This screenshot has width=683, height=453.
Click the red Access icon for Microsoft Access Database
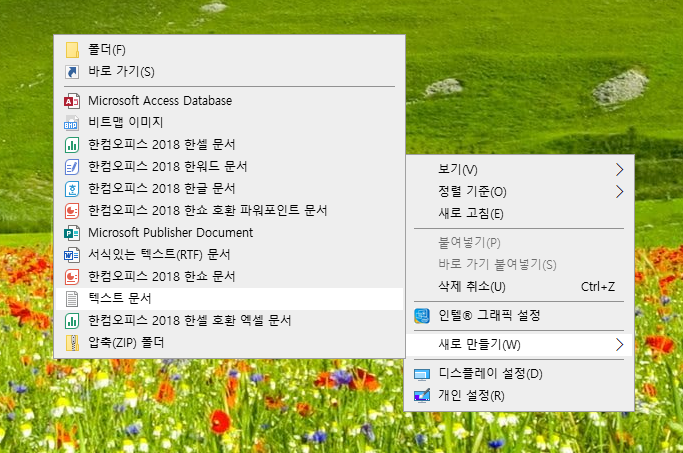[x=72, y=101]
